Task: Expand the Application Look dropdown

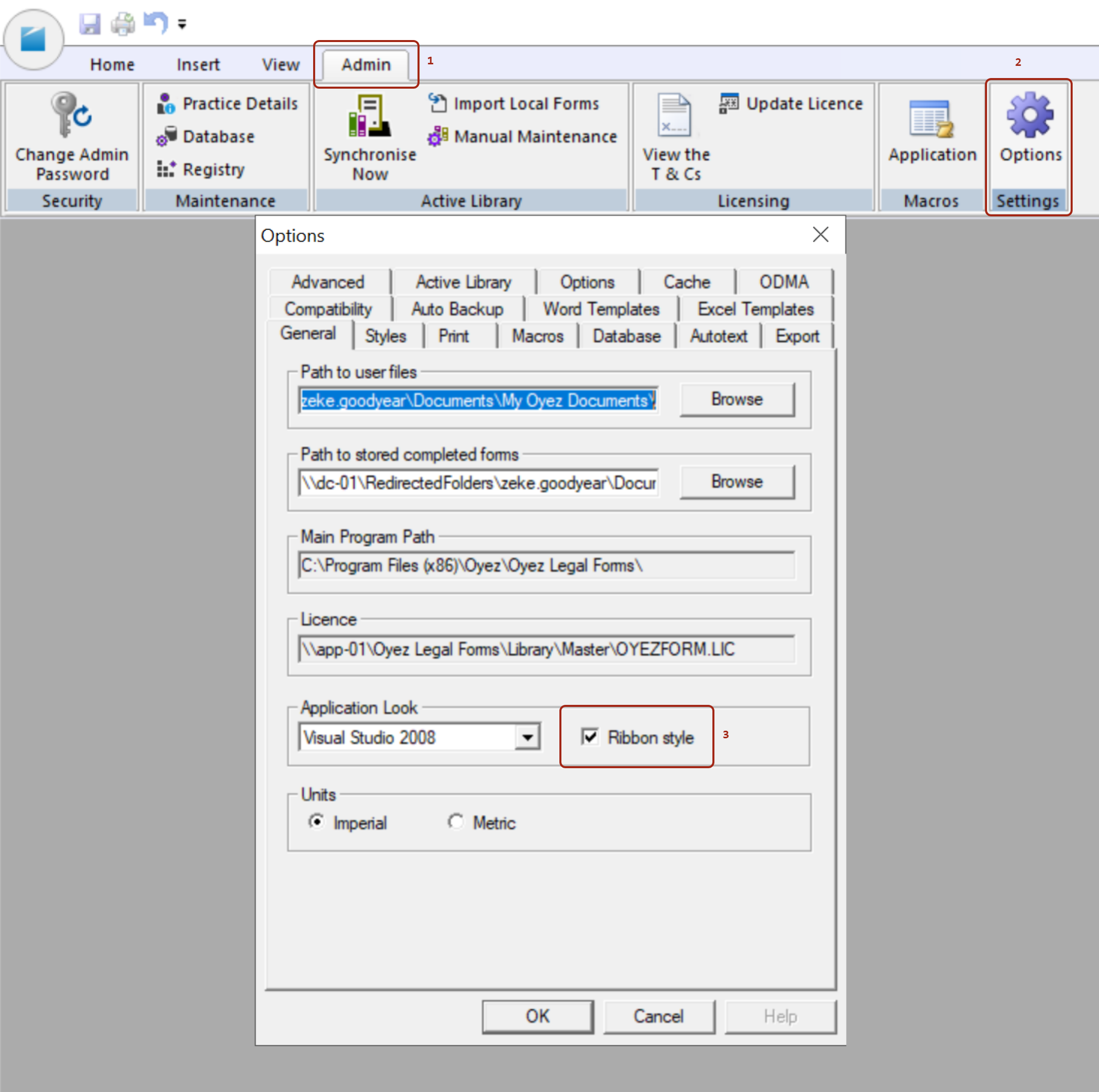Action: tap(527, 738)
